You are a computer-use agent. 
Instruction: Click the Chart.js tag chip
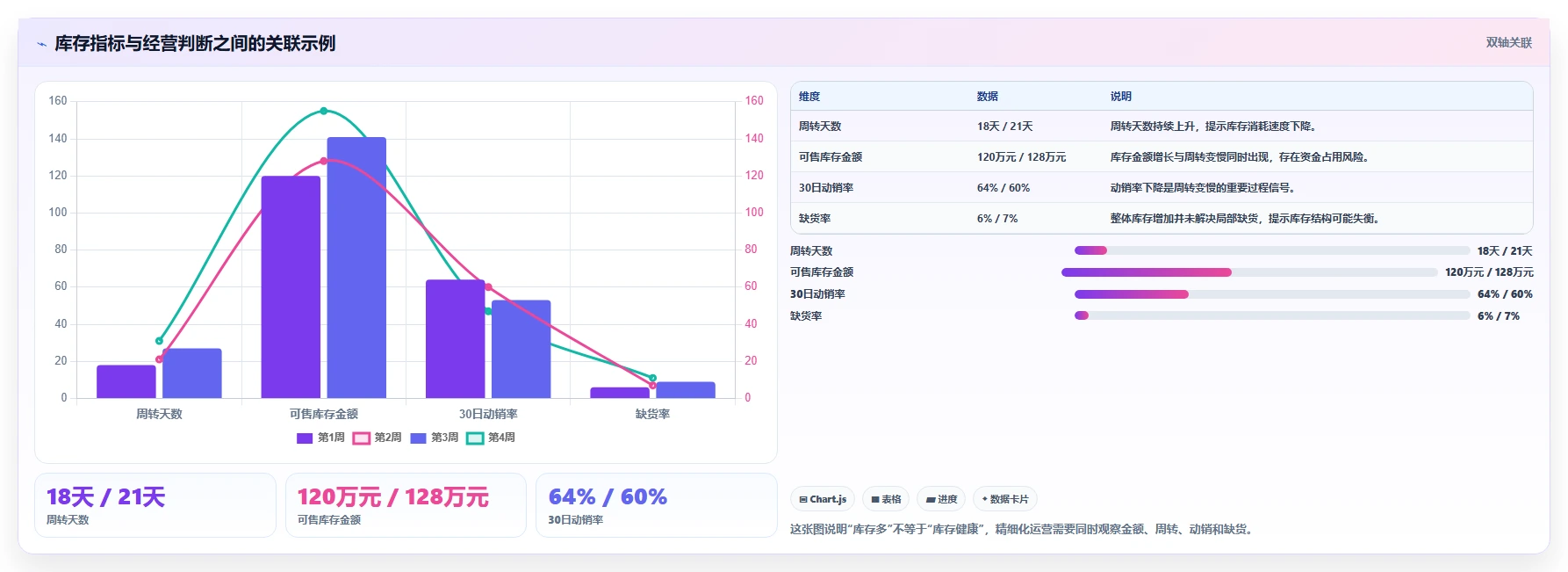click(823, 499)
